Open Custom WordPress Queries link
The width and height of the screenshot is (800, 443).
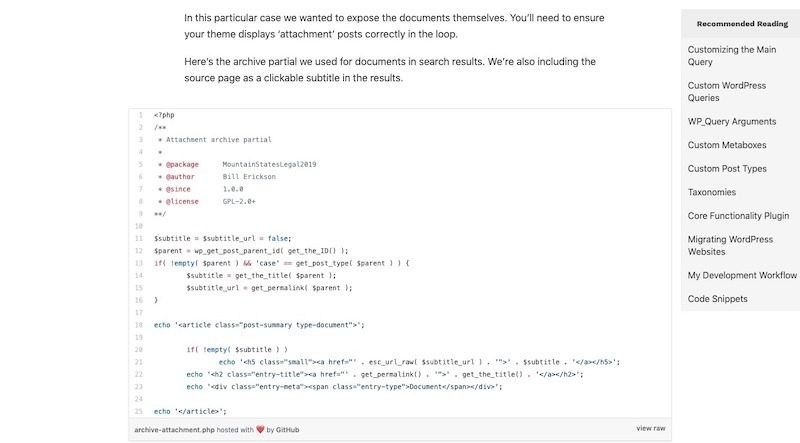pyautogui.click(x=727, y=92)
